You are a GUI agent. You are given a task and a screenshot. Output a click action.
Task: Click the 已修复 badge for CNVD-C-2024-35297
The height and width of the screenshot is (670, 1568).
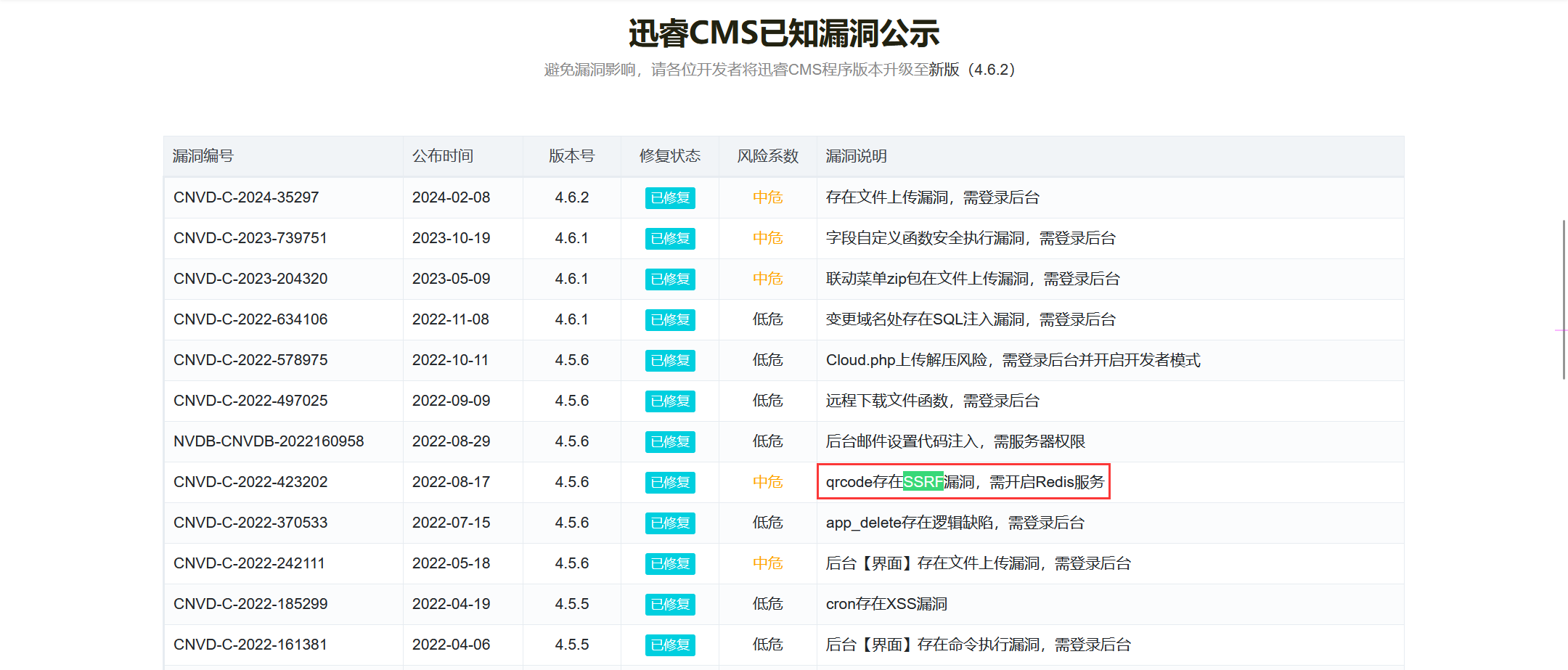coord(670,197)
